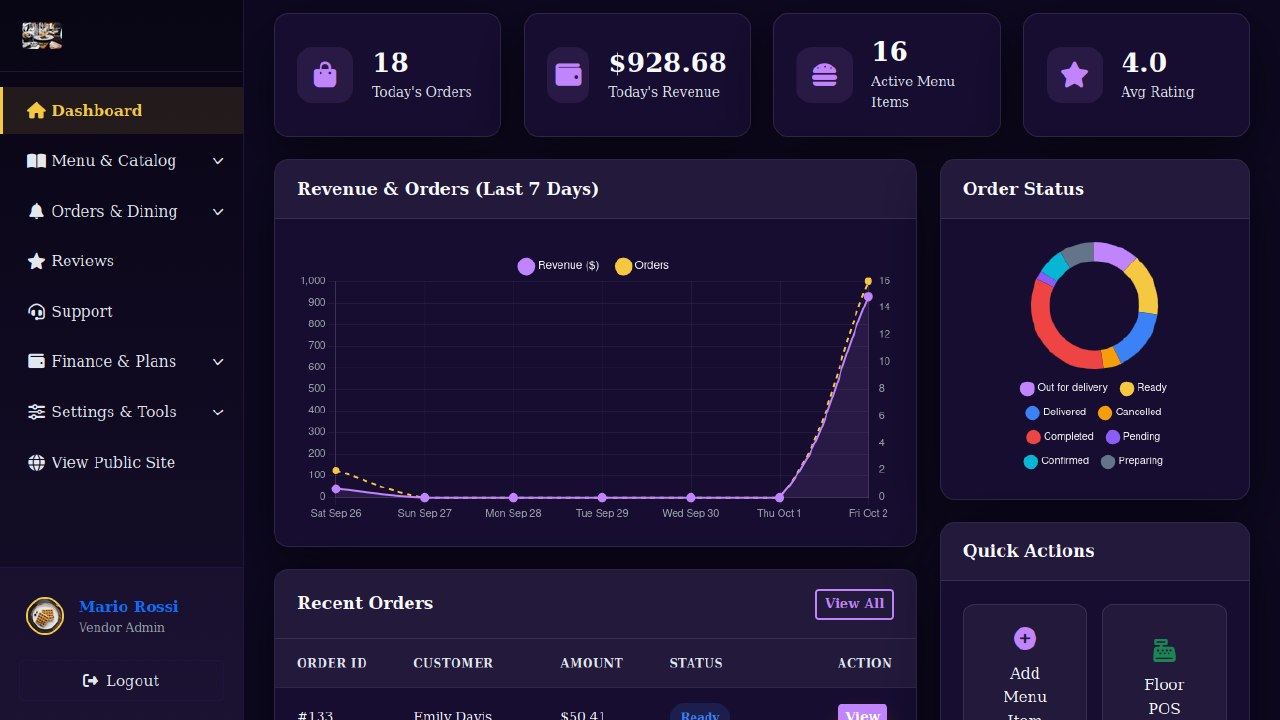Click the Dashboard home icon
The width and height of the screenshot is (1280, 720).
click(37, 111)
